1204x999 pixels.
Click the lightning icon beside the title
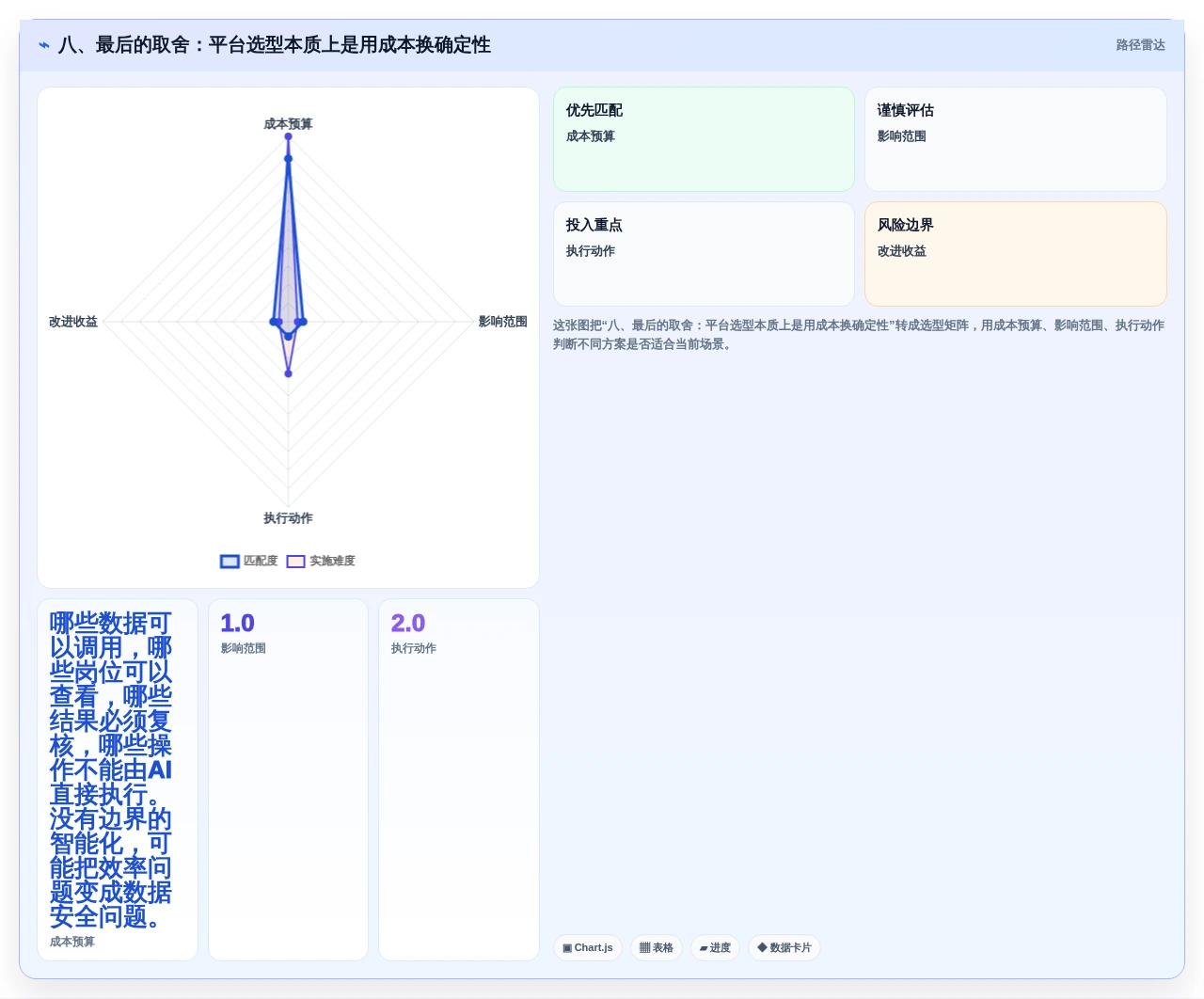pyautogui.click(x=44, y=45)
